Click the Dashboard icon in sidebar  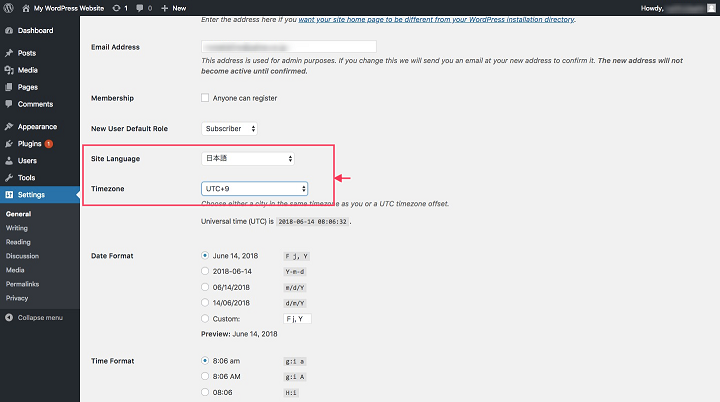[x=9, y=30]
